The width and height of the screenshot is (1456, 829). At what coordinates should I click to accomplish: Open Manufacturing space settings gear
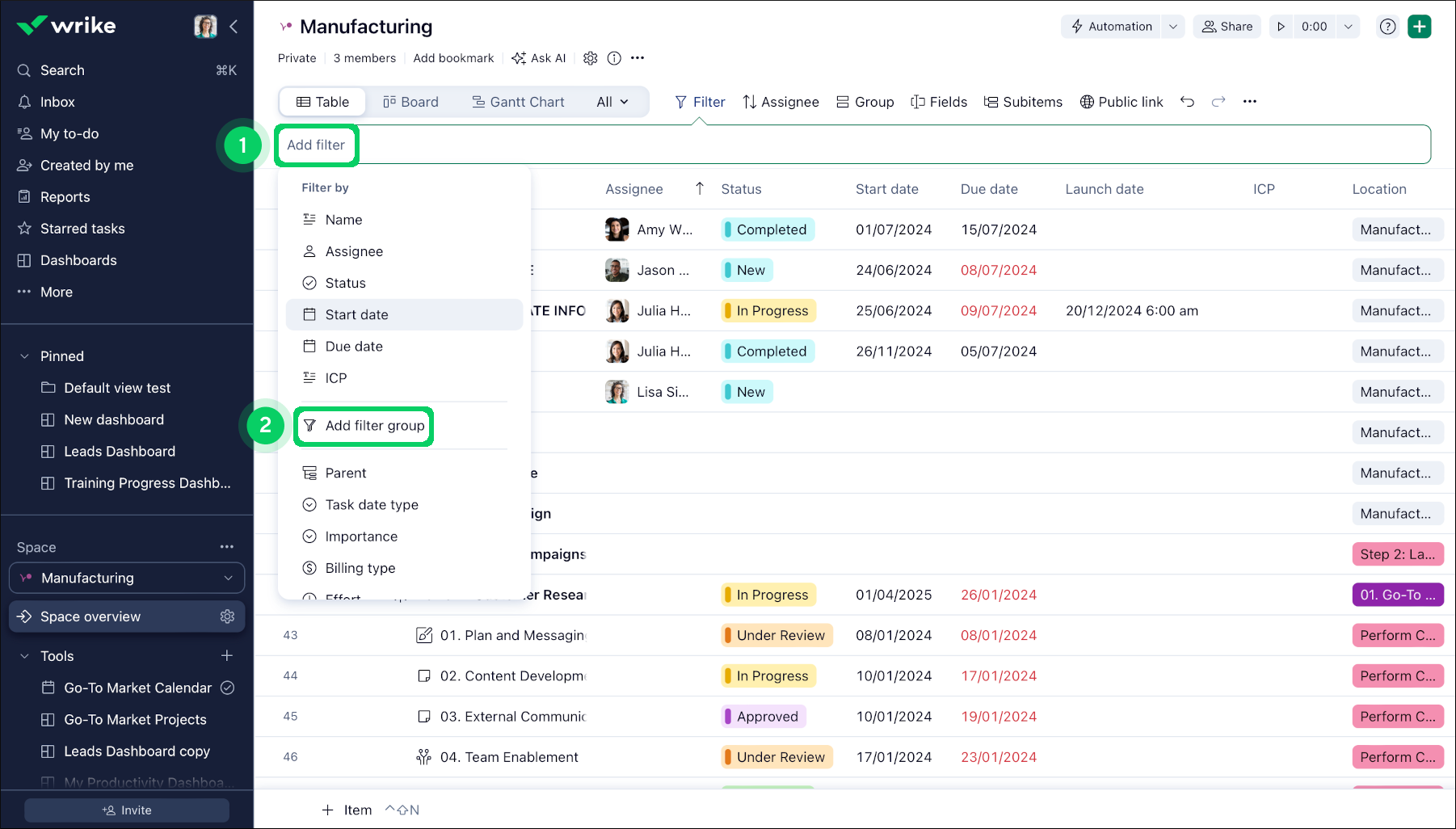tap(591, 58)
